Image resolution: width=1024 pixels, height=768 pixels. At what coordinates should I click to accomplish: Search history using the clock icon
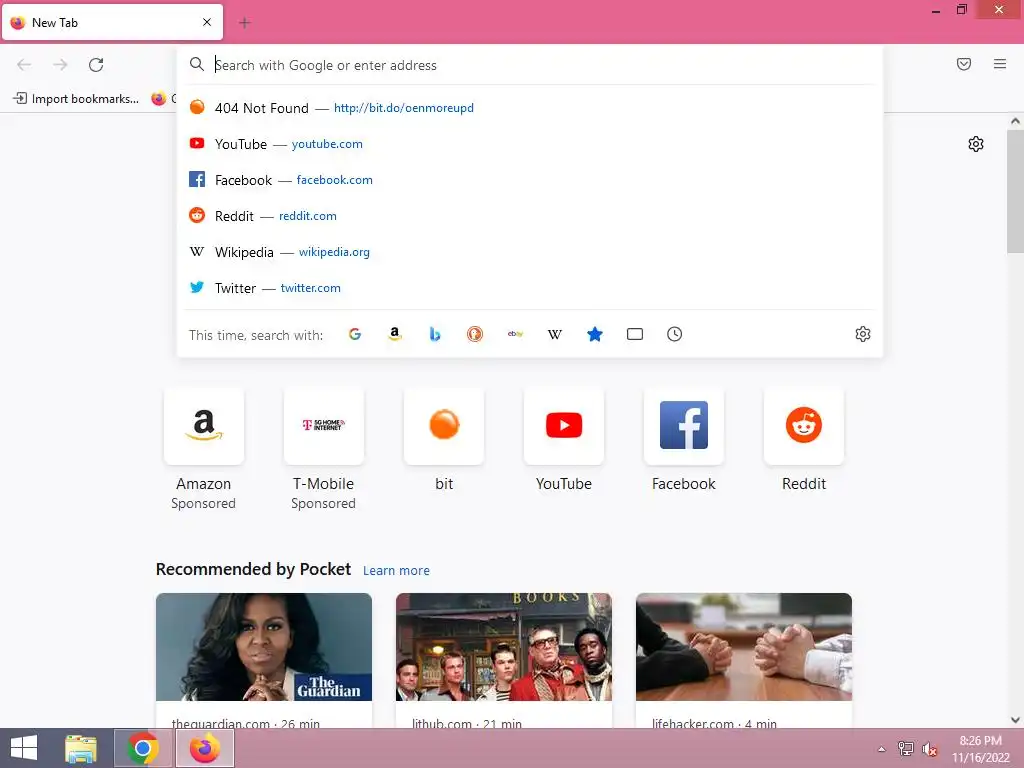point(675,334)
